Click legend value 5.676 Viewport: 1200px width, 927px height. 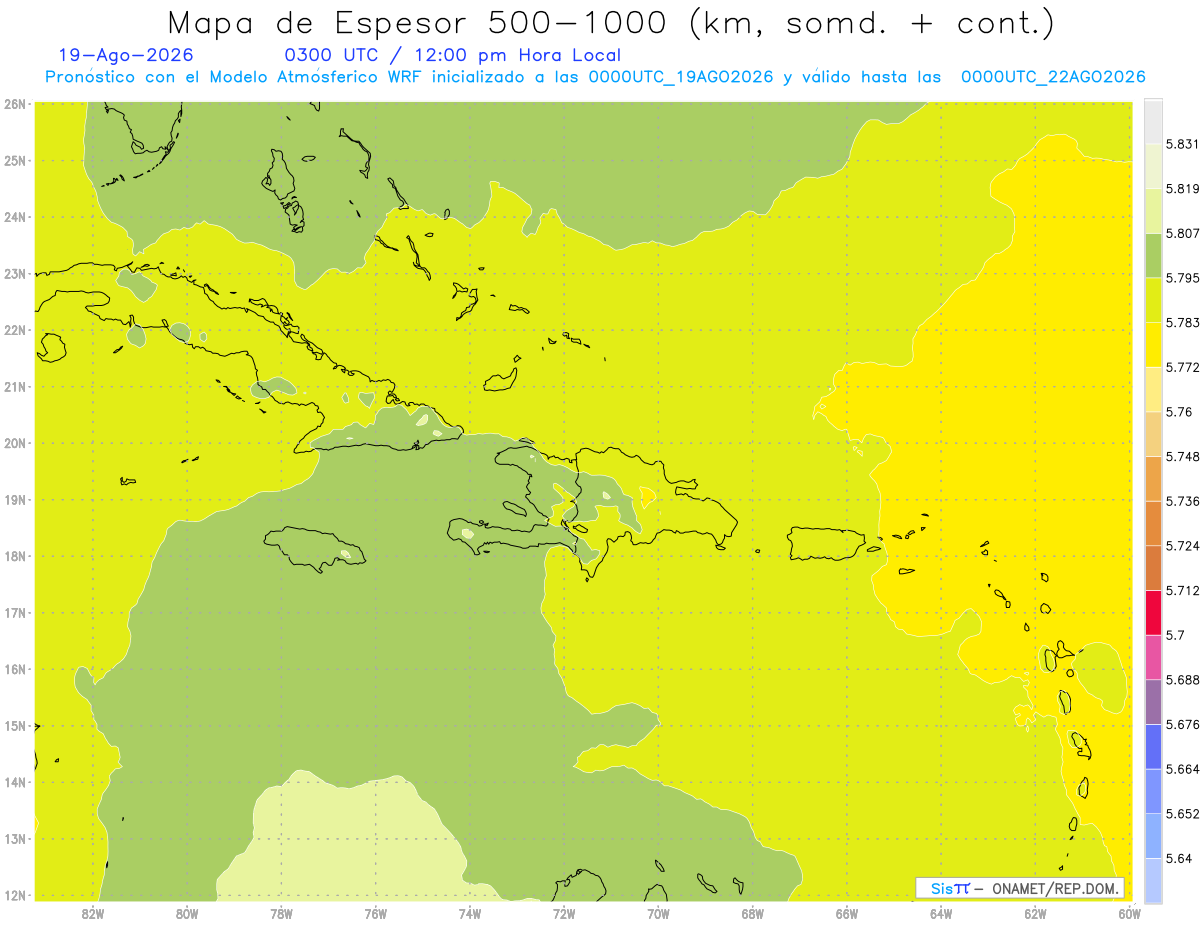(x=1182, y=724)
